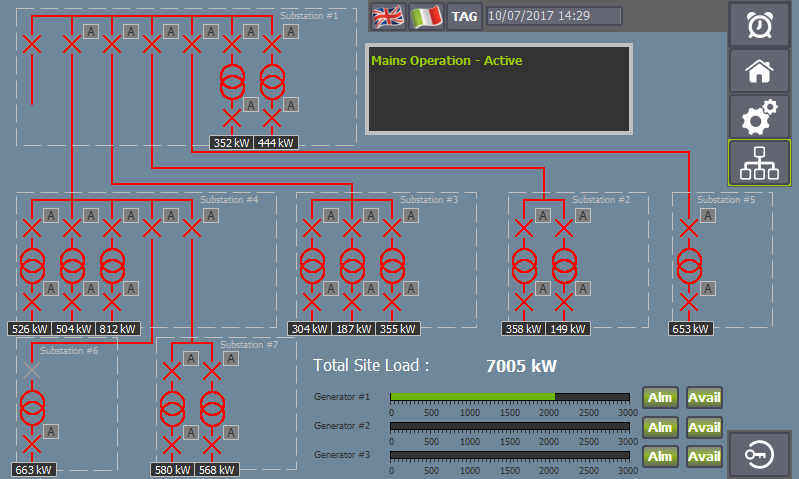Switch language to Italian flag
Screen dimensions: 799x479
coord(426,16)
